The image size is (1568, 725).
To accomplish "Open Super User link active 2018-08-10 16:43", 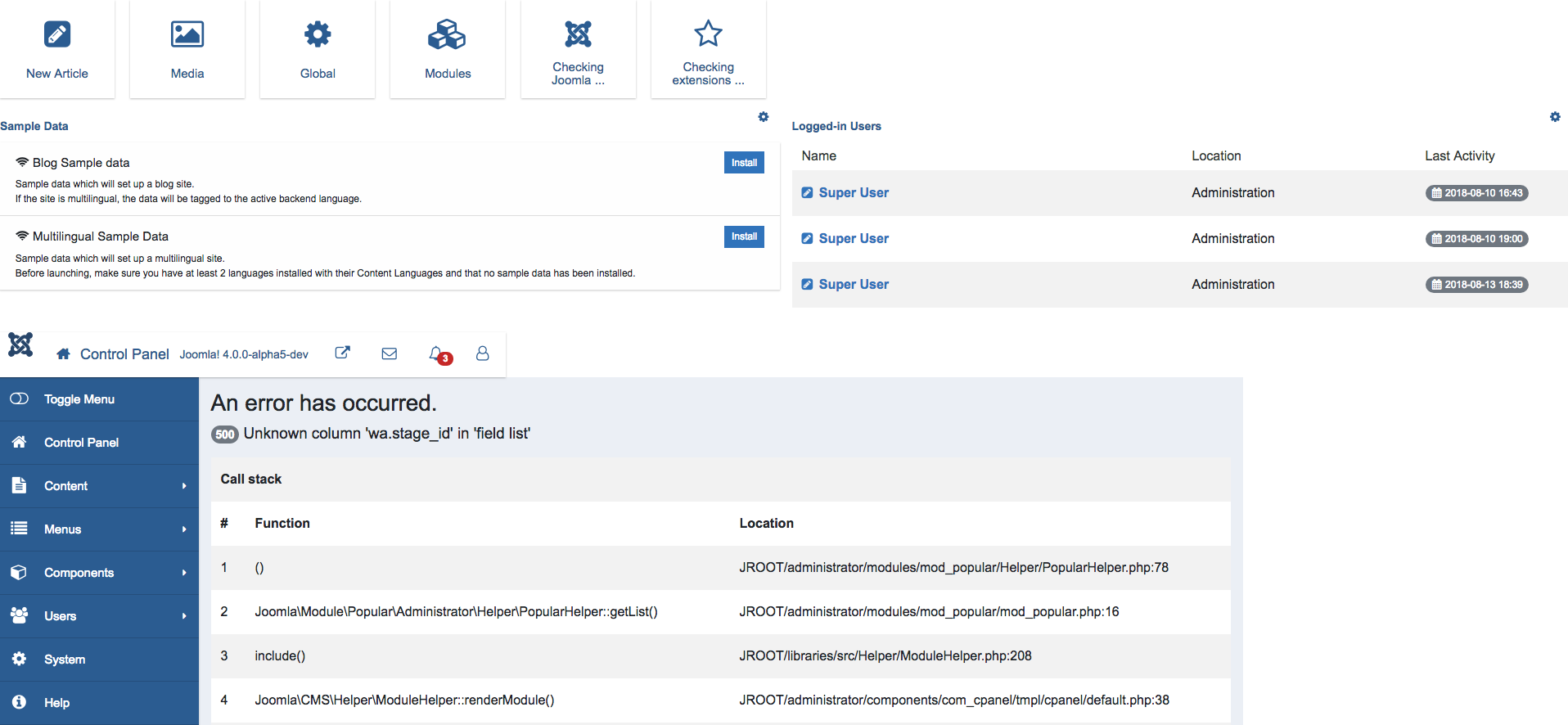I will click(x=854, y=193).
